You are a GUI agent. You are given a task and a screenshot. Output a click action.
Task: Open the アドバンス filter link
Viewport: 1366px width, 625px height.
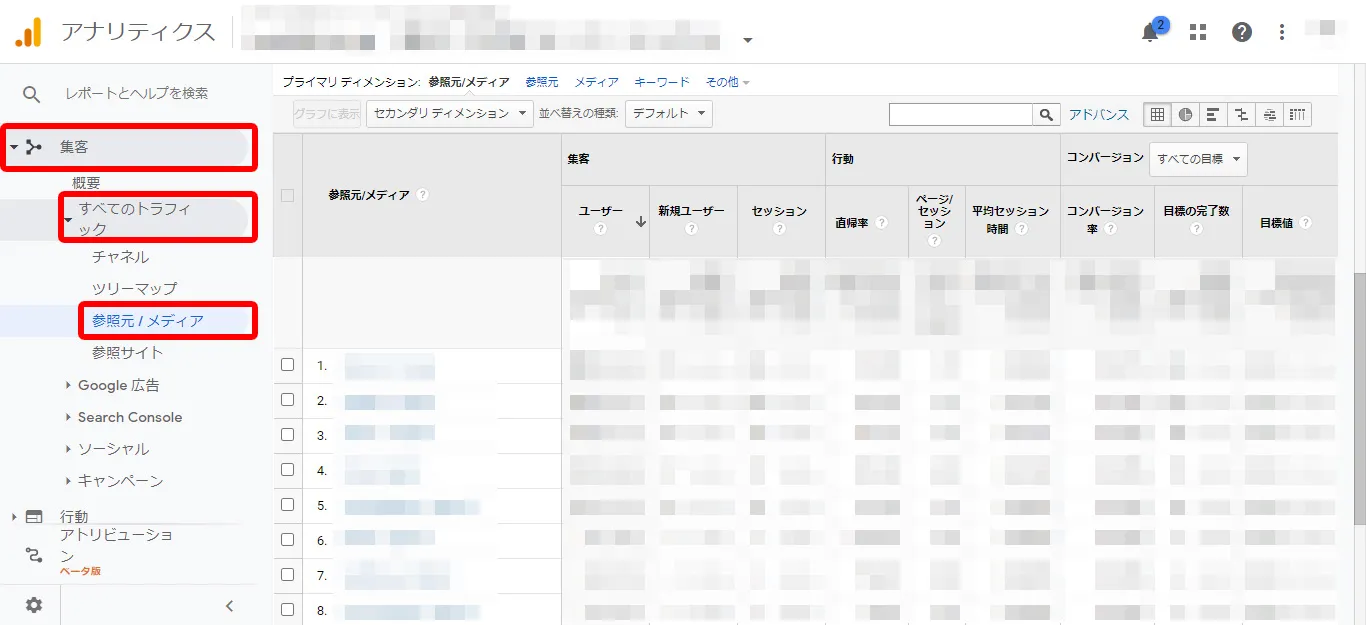[1098, 114]
